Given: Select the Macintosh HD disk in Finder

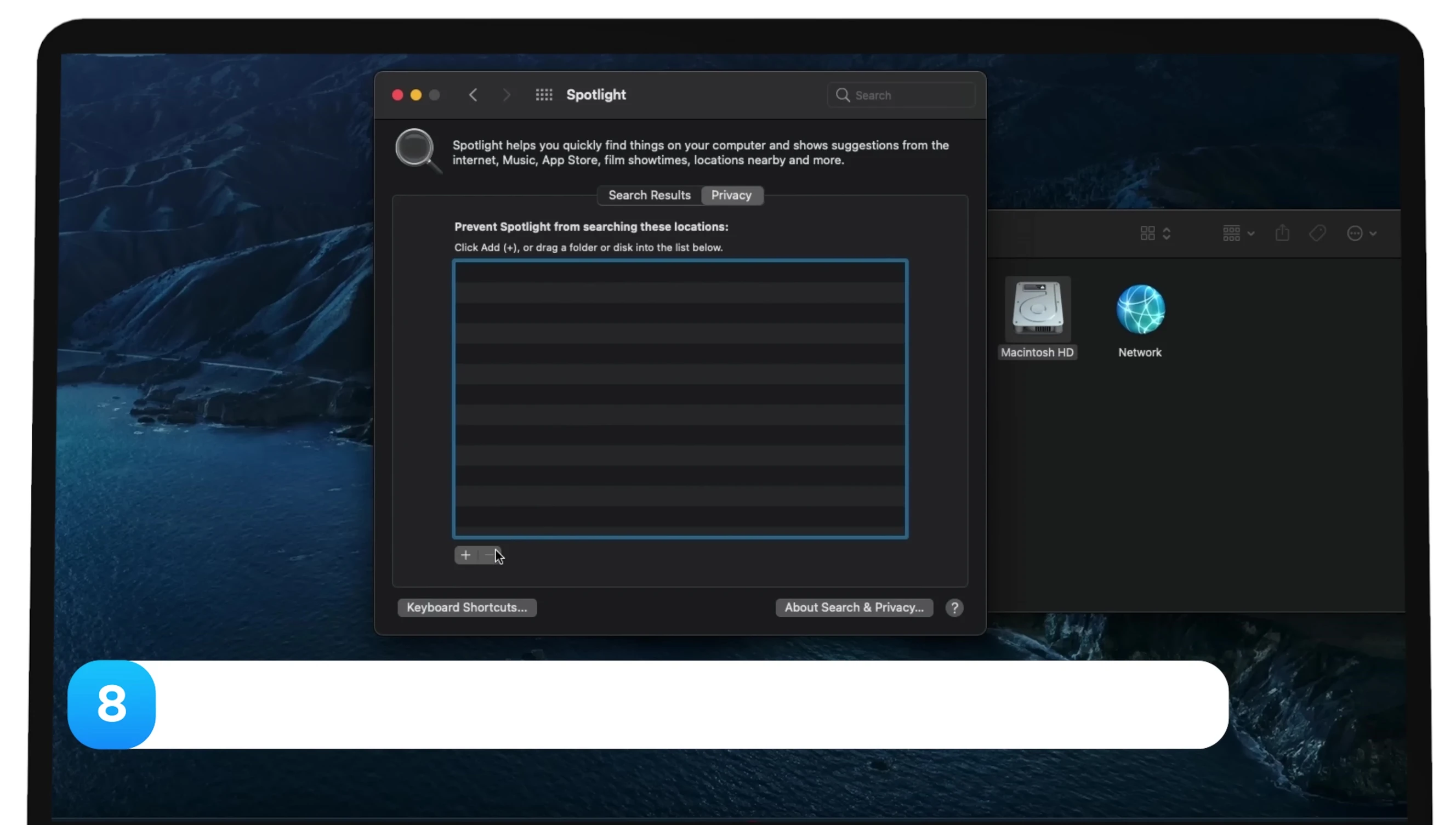Looking at the screenshot, I should coord(1037,309).
